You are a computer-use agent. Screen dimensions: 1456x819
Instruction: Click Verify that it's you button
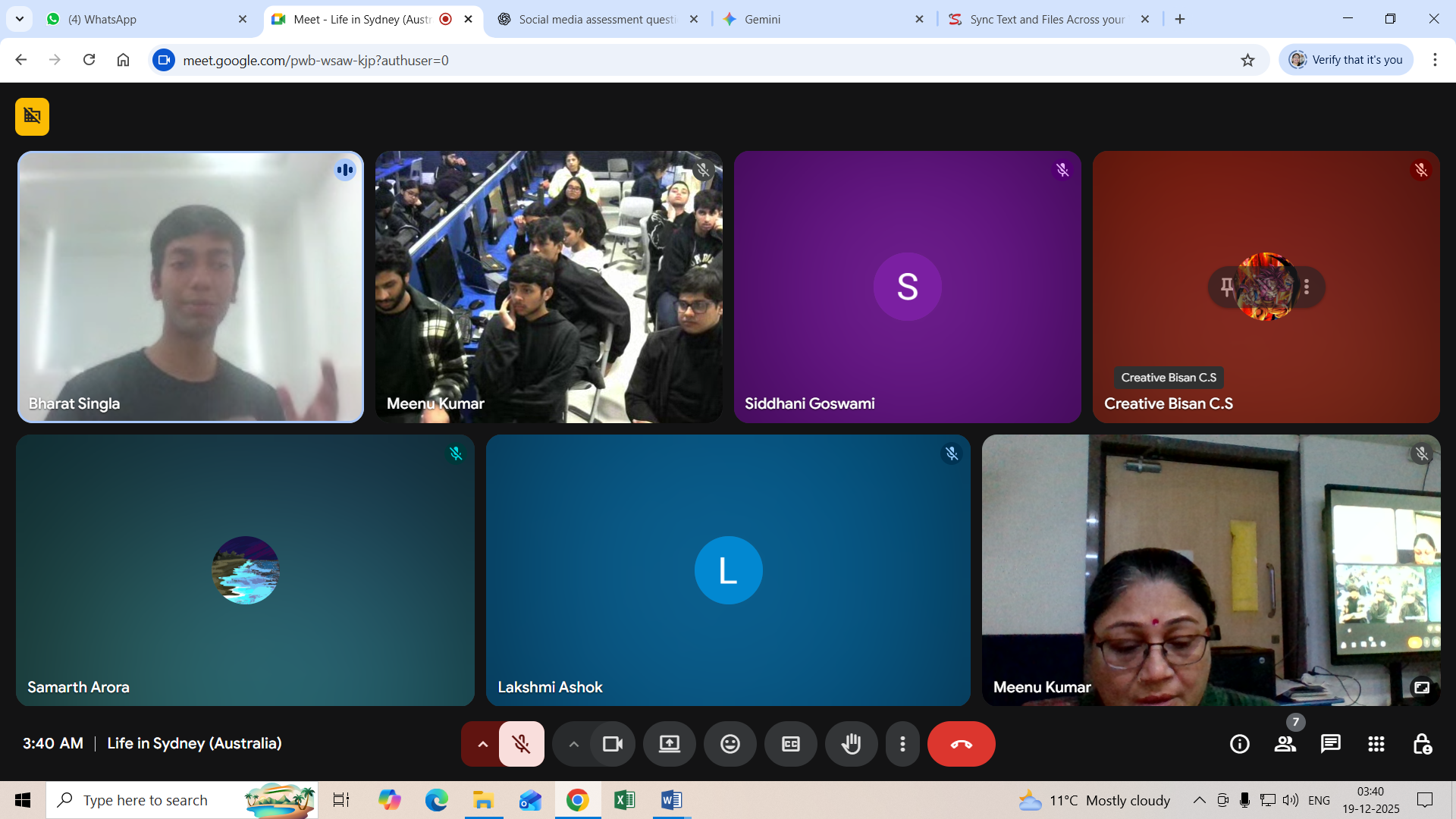coord(1346,60)
